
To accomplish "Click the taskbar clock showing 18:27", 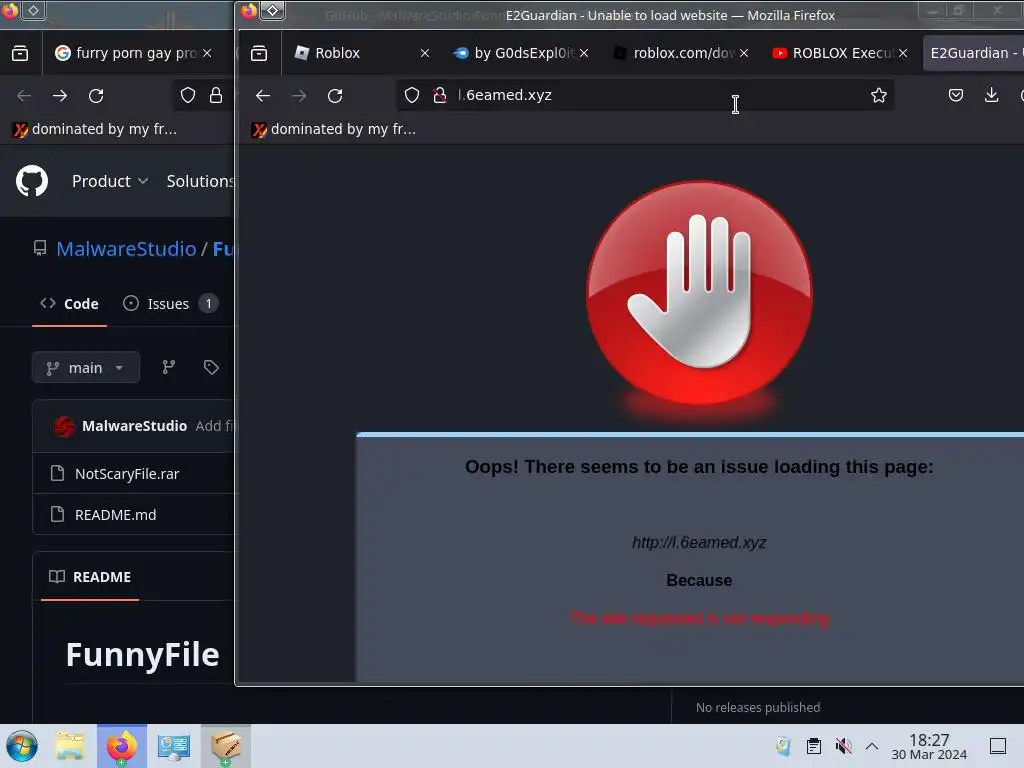I will (929, 746).
